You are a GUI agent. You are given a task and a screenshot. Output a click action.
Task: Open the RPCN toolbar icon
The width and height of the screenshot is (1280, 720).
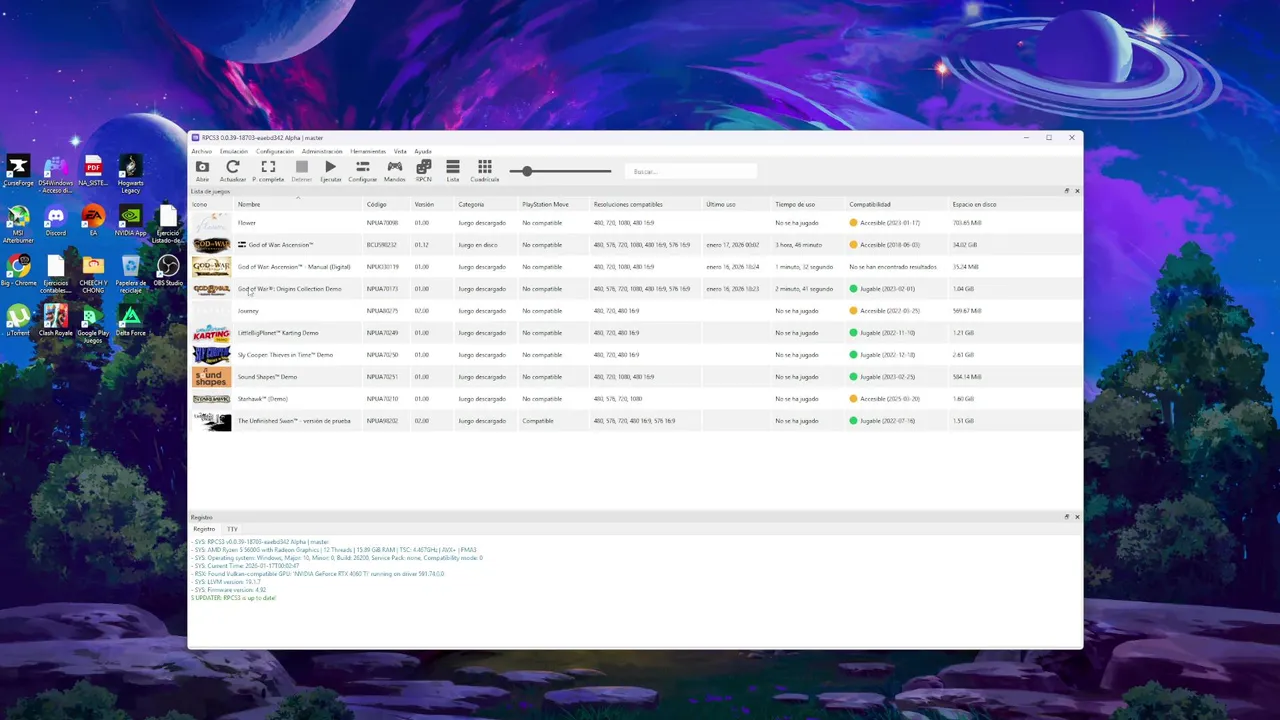pos(424,167)
